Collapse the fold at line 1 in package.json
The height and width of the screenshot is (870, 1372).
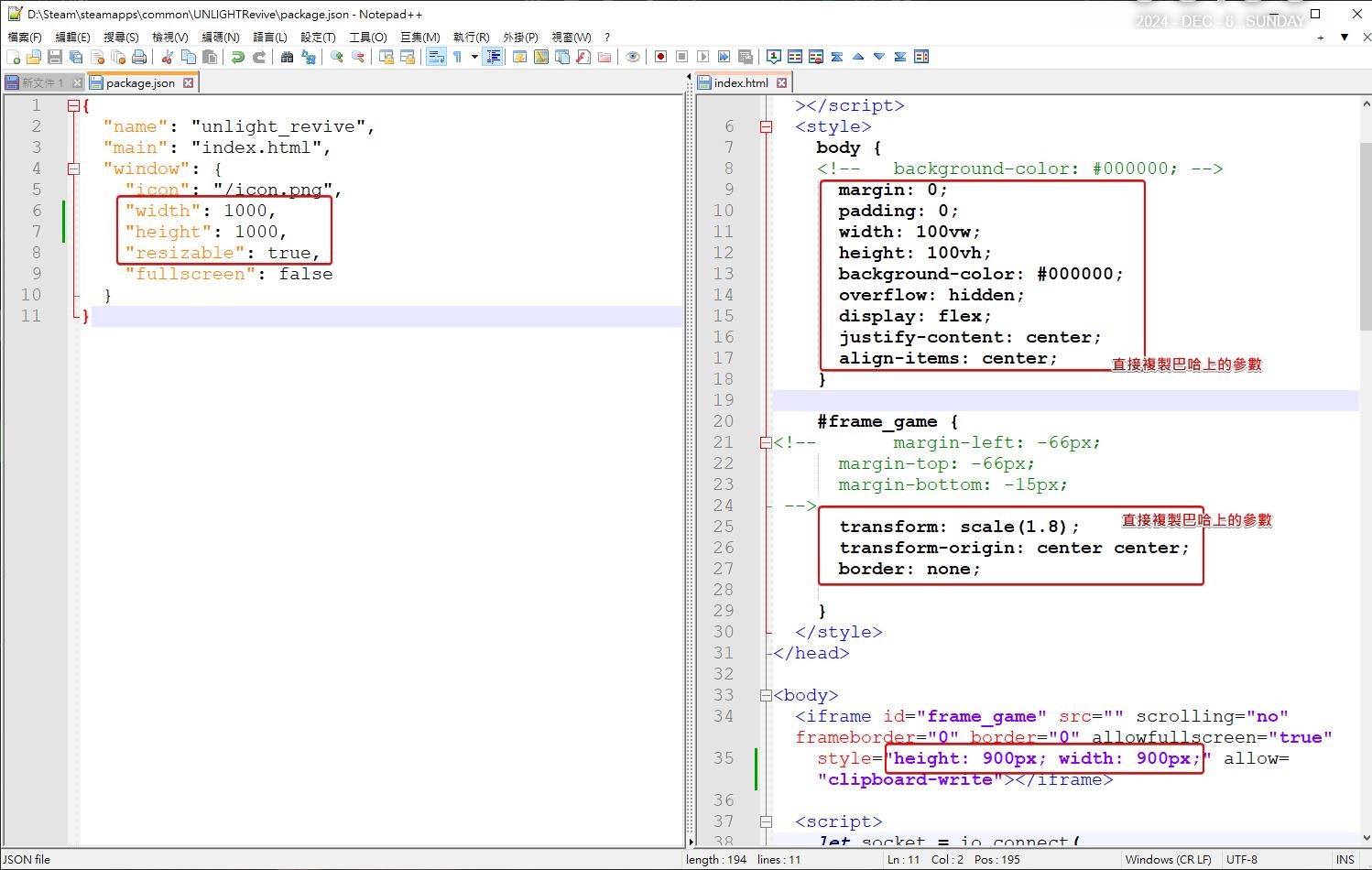(73, 105)
